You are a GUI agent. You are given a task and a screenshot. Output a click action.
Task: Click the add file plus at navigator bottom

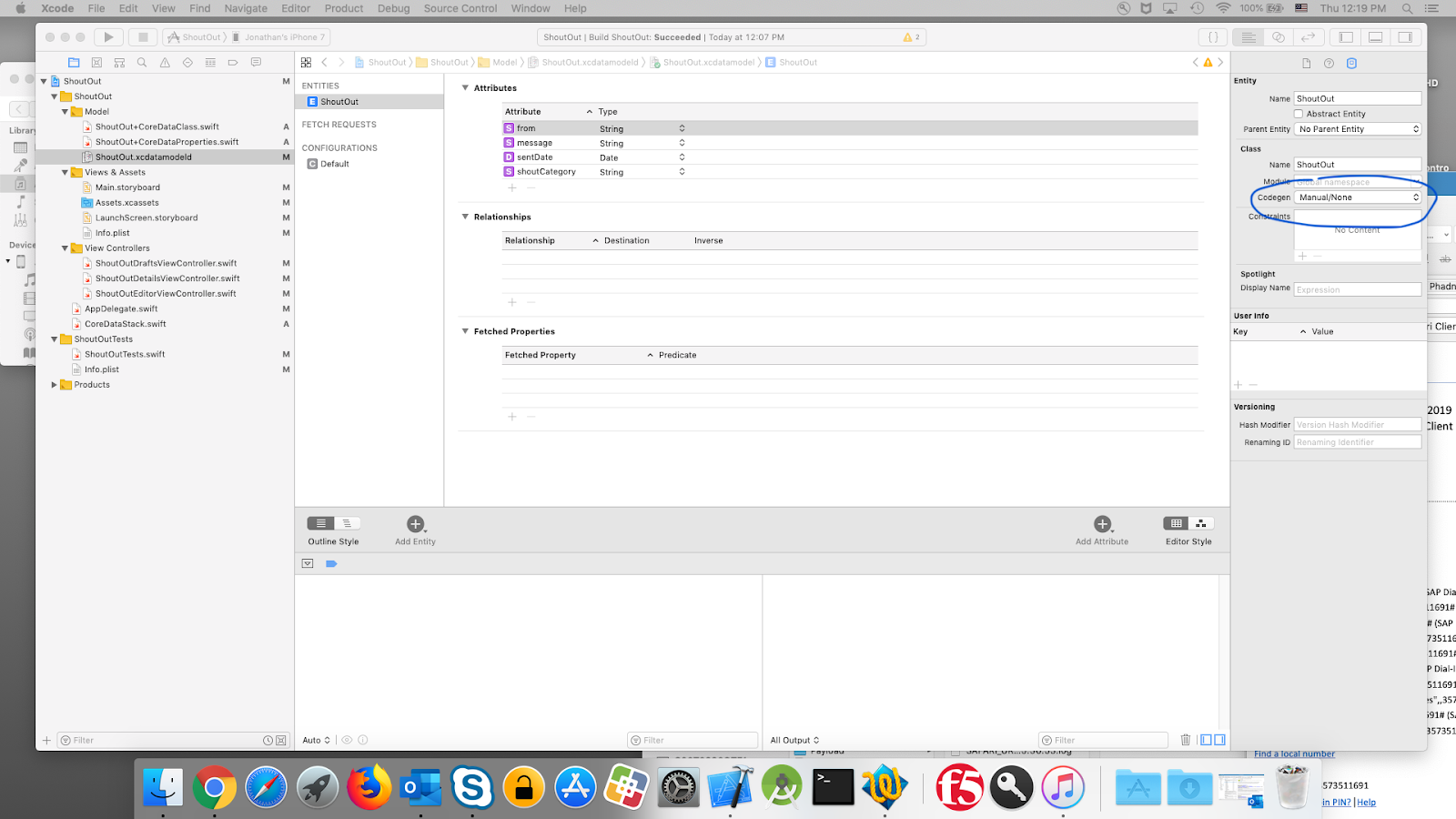tap(46, 741)
